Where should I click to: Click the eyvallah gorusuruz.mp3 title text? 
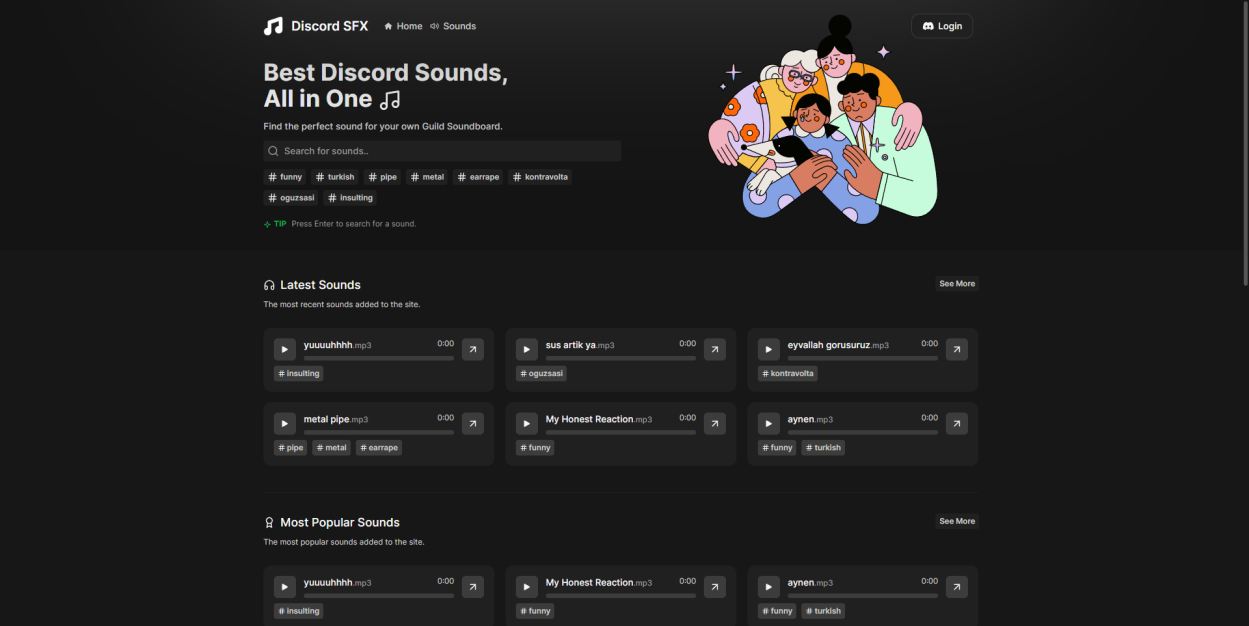838,345
